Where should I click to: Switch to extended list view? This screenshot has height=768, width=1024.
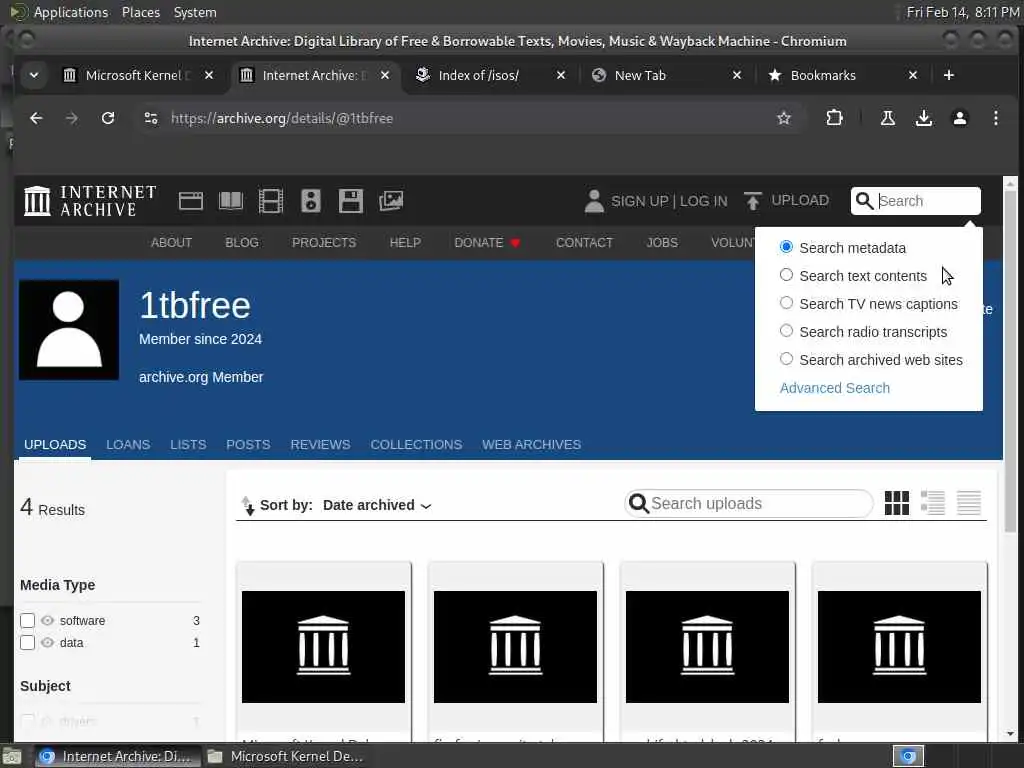pos(933,503)
